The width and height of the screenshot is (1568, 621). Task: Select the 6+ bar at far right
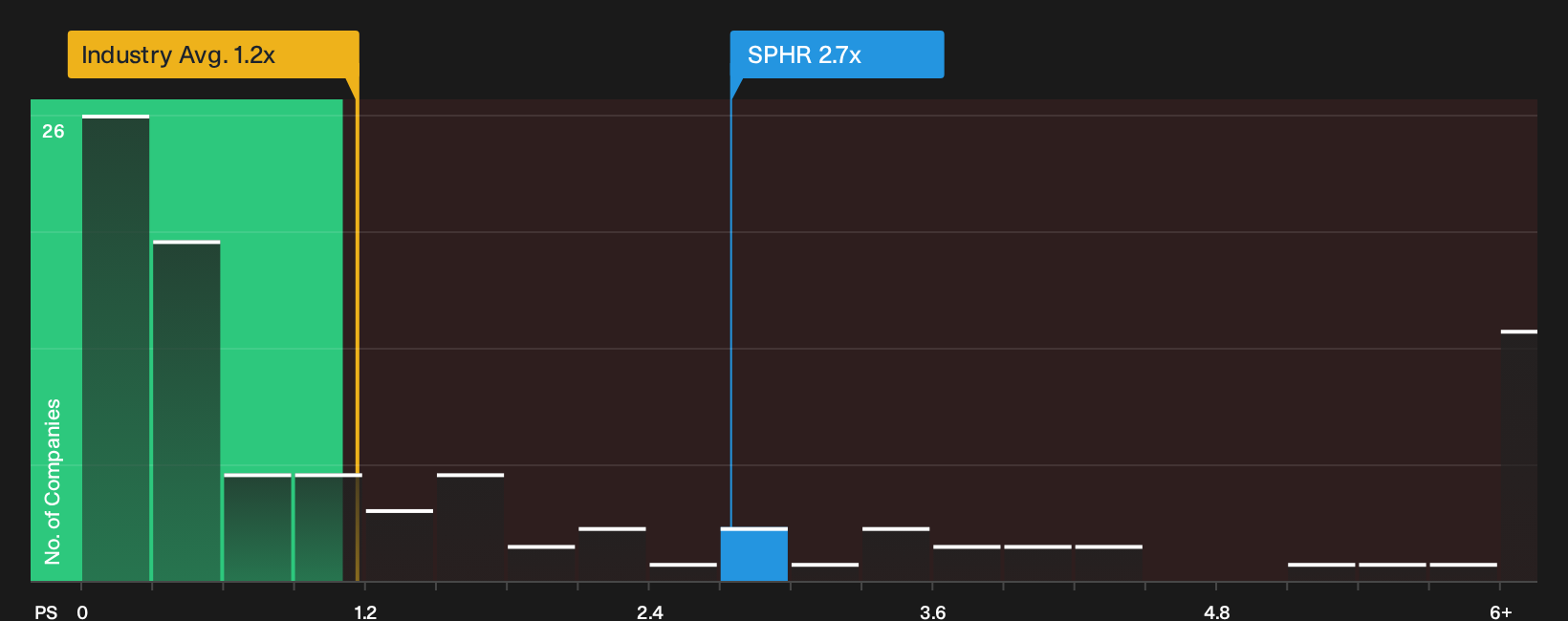[1519, 456]
